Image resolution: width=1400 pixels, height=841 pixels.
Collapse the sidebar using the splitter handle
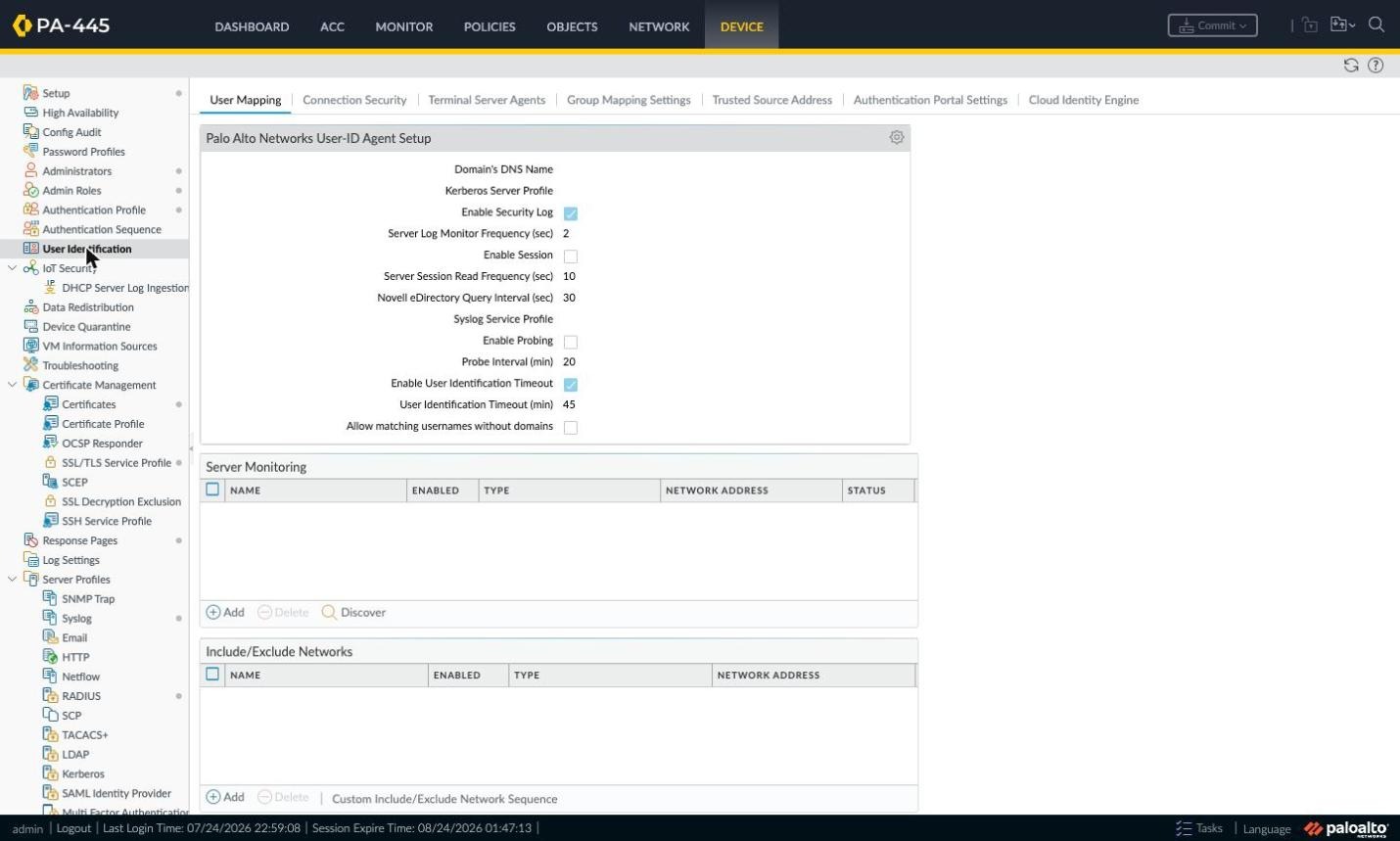(x=191, y=448)
